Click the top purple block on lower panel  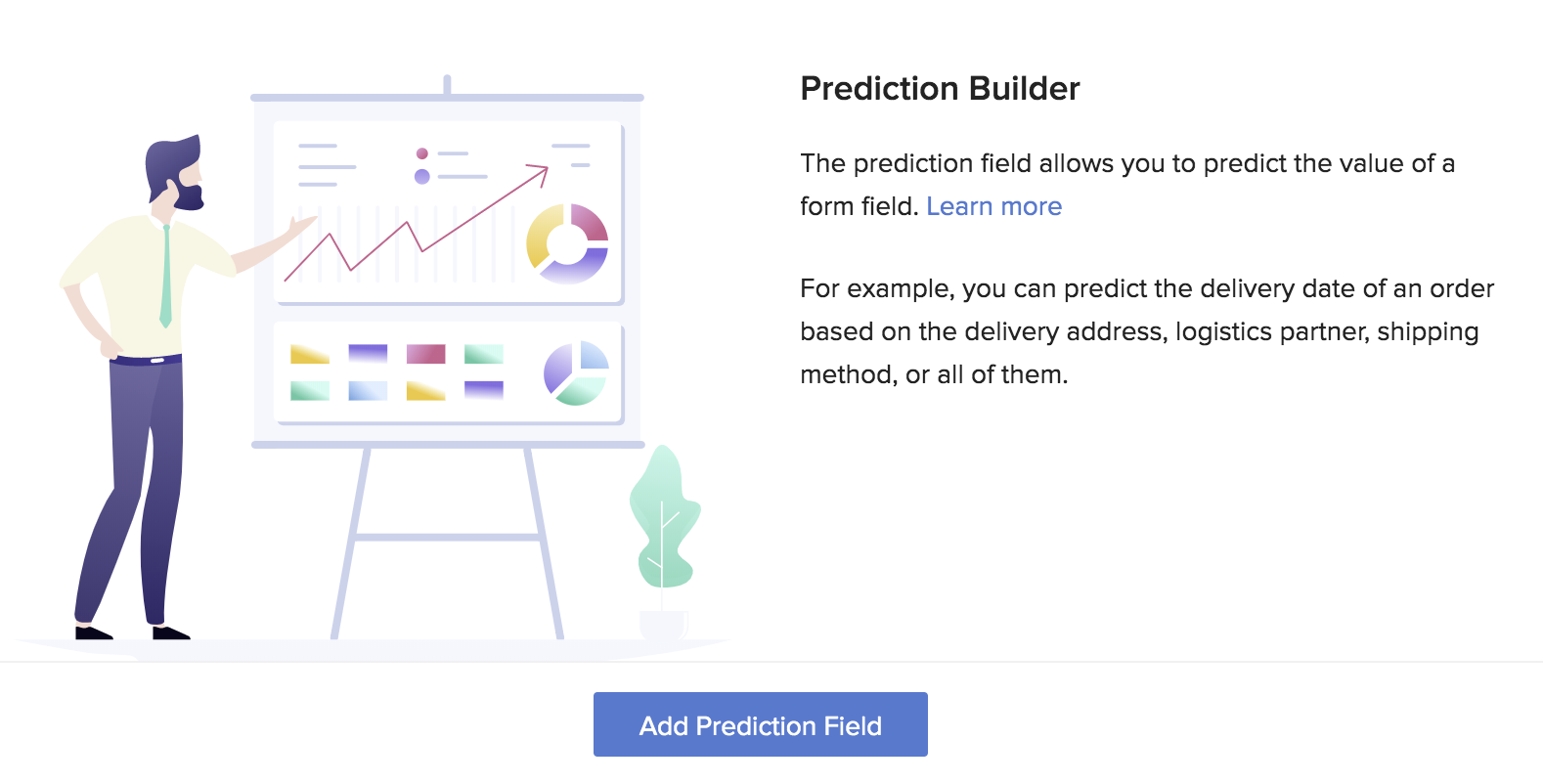click(x=368, y=354)
